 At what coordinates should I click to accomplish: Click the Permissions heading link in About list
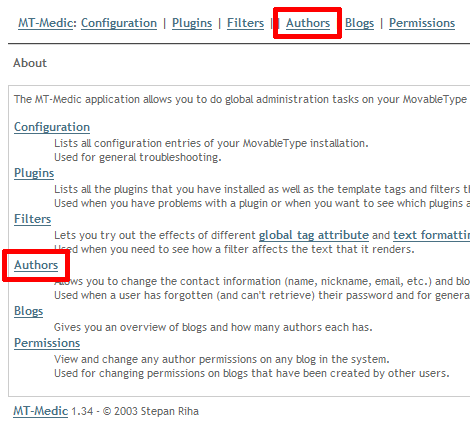[47, 343]
